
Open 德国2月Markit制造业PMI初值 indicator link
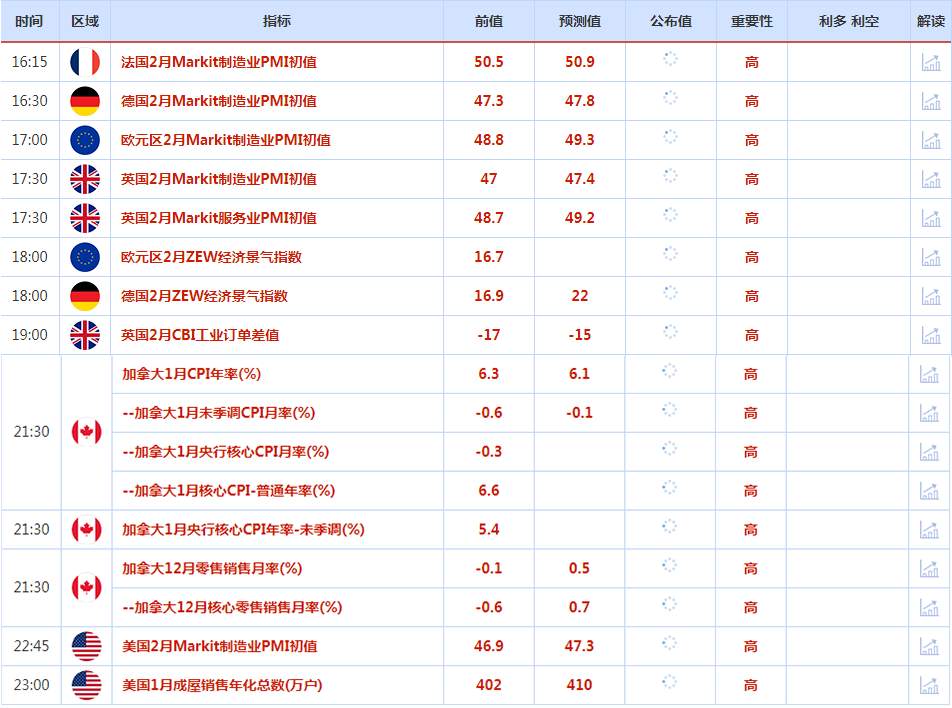(x=219, y=101)
